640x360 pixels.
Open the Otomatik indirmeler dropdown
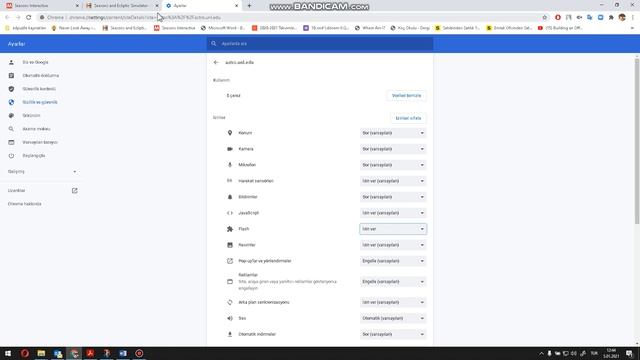[x=393, y=334]
